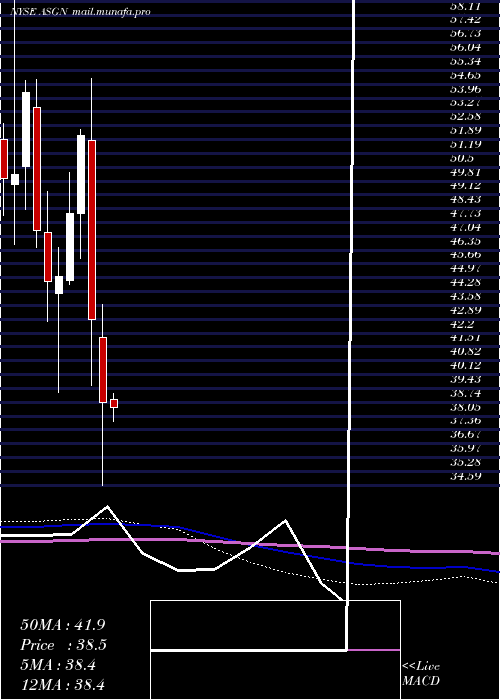500x700 pixels.
Task: Click the 51.89 price axis label
Action: click(x=465, y=130)
